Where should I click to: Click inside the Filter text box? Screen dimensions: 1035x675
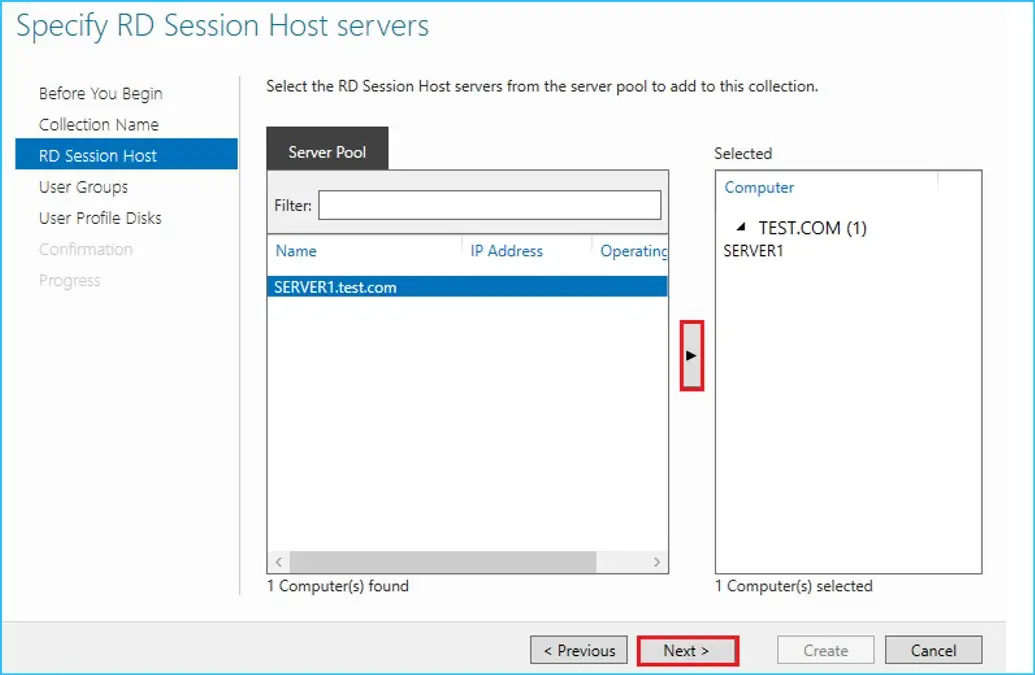click(x=489, y=205)
